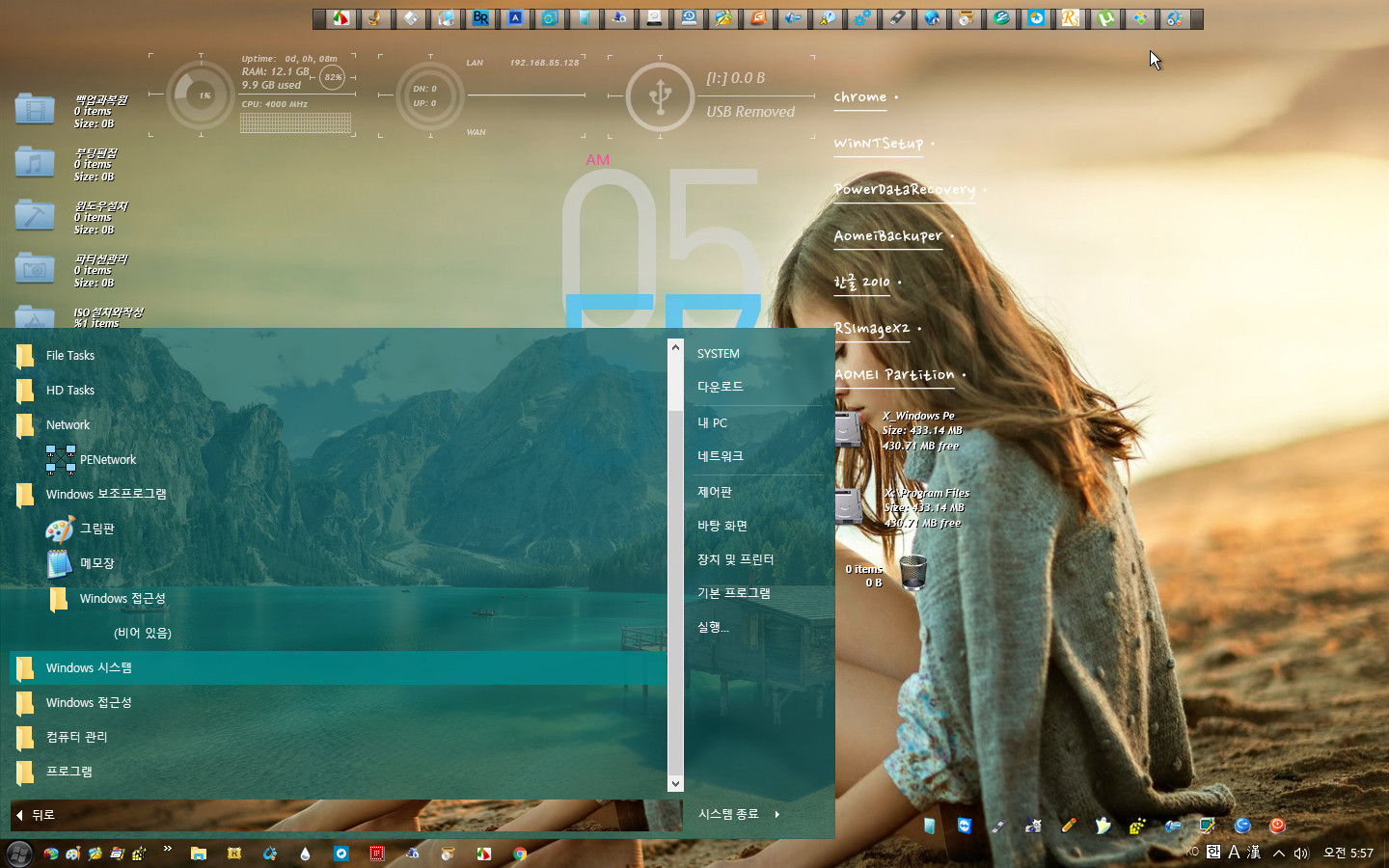The width and height of the screenshot is (1389, 868).
Task: Open the 시스템 종료 submenu arrow
Action: coord(776,814)
